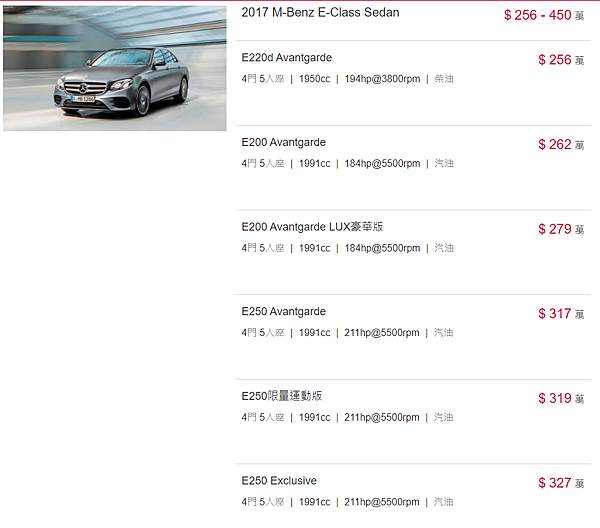Screen dimensions: 600x528
Task: Select the LUX豪華版 1991cc specs line
Action: pyautogui.click(x=347, y=248)
